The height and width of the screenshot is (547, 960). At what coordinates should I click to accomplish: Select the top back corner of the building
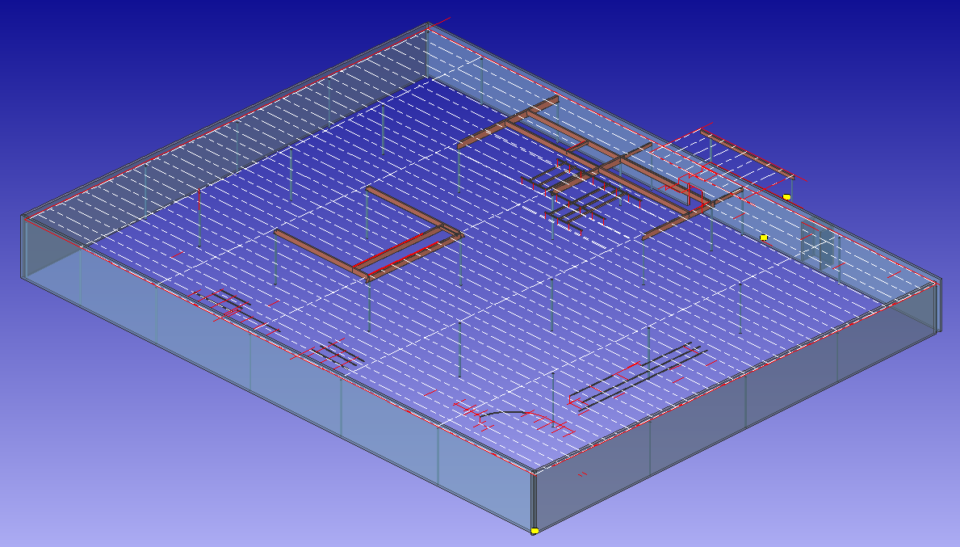coord(428,25)
